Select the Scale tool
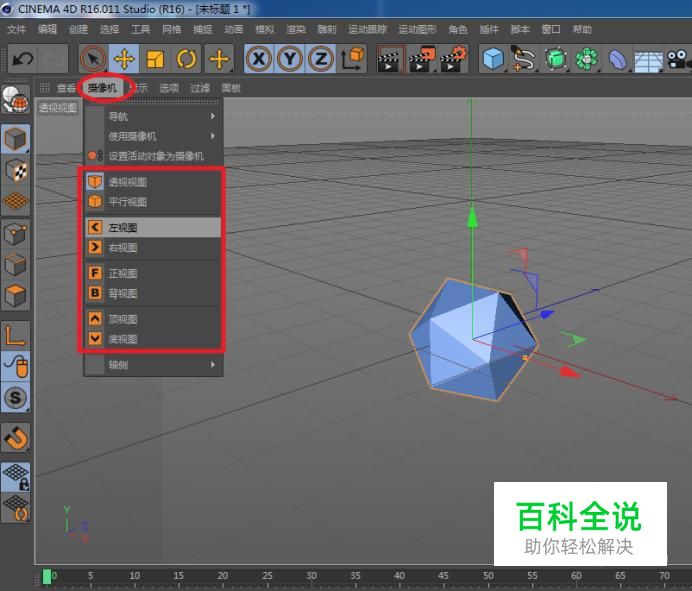This screenshot has width=692, height=591. tap(155, 59)
